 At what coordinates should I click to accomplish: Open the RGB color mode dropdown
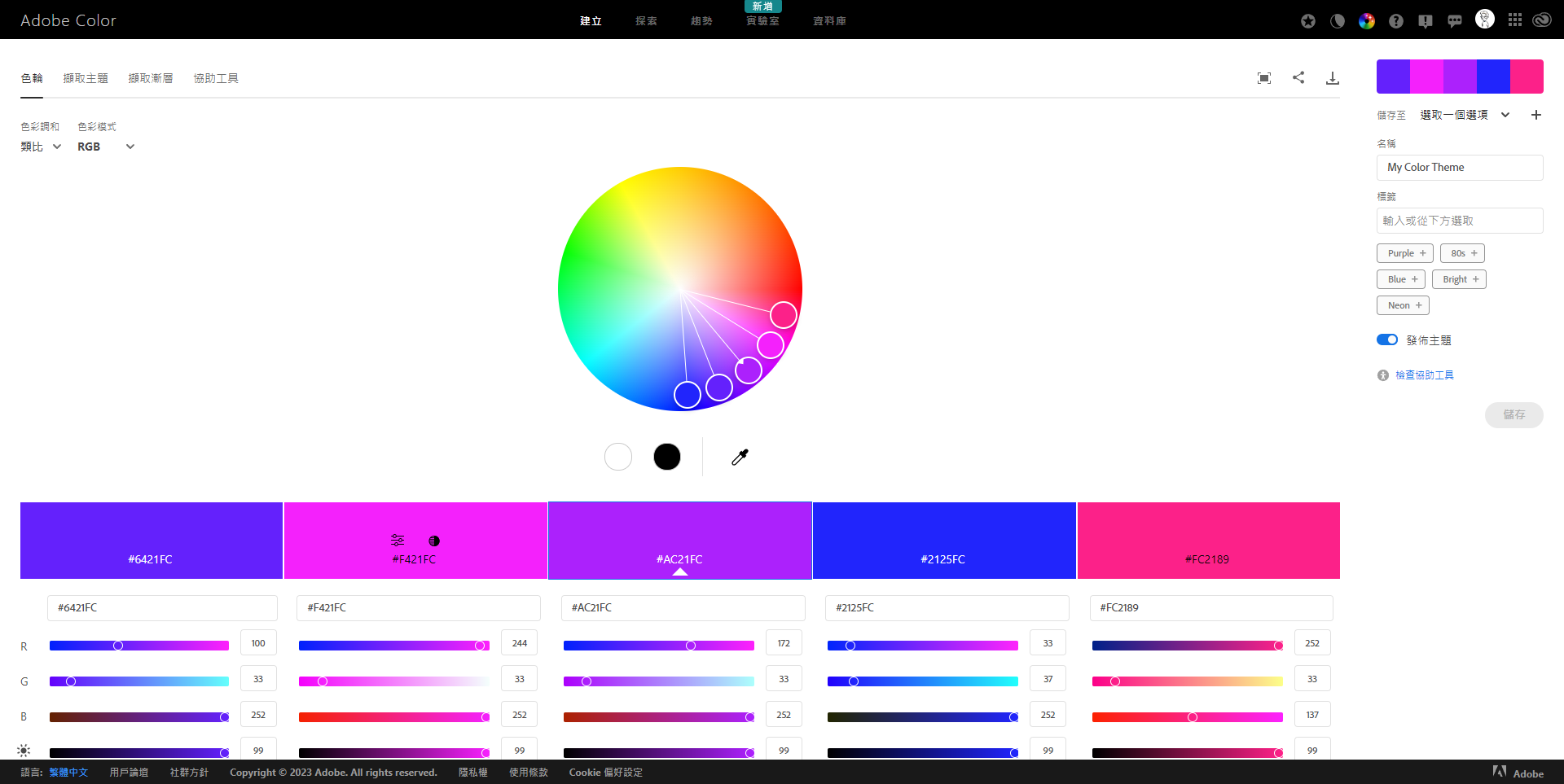[x=106, y=147]
